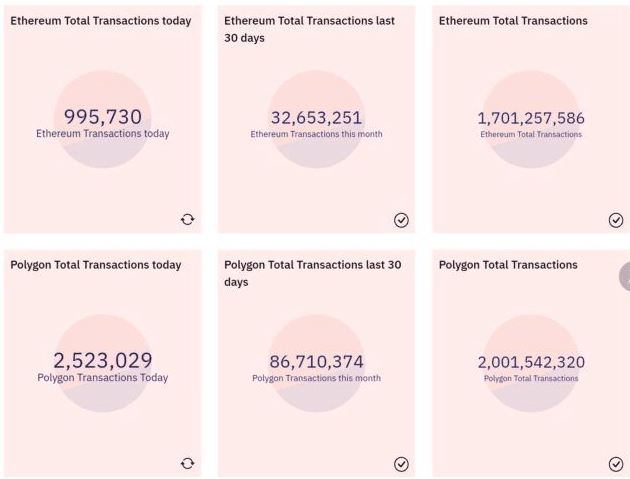630x479 pixels.
Task: Click refresh icon on Ethereum Transactions today card
Action: tap(187, 220)
